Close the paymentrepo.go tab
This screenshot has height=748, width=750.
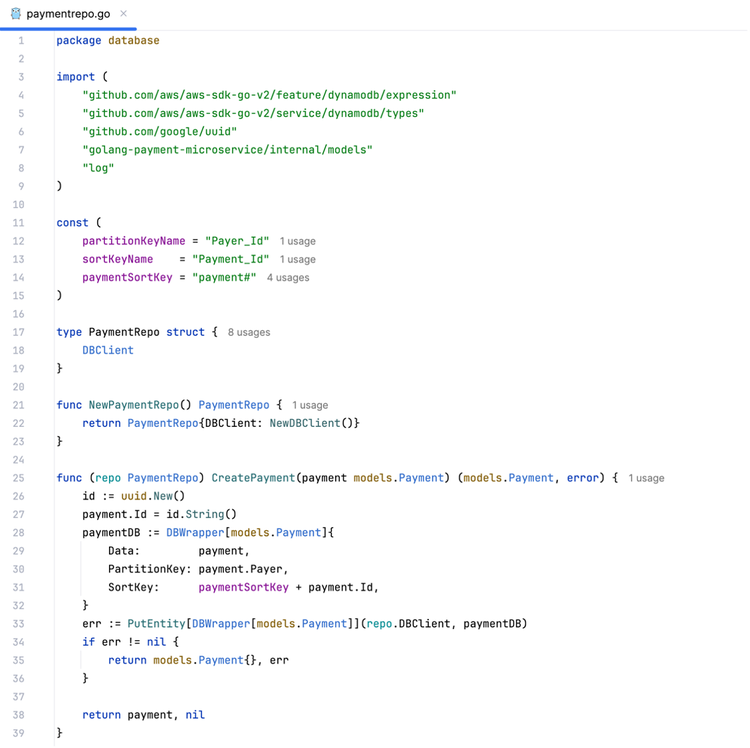(123, 13)
